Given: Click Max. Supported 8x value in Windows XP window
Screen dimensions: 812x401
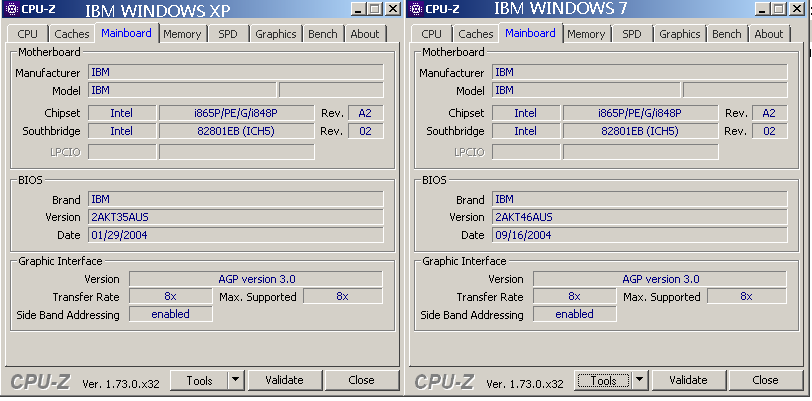Looking at the screenshot, I should pyautogui.click(x=343, y=296).
